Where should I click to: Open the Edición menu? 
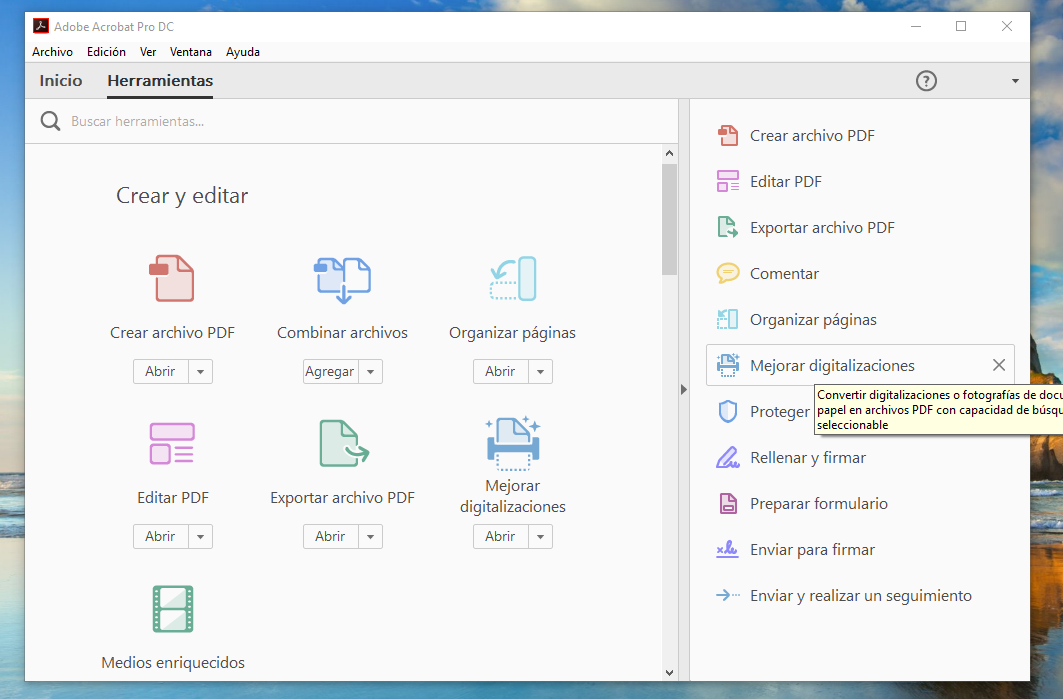pos(106,51)
